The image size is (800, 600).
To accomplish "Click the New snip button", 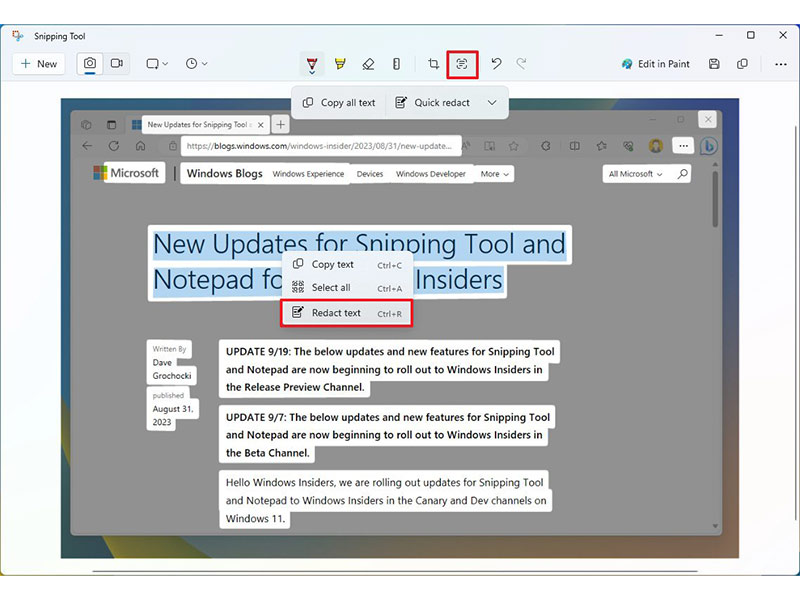I will [39, 64].
